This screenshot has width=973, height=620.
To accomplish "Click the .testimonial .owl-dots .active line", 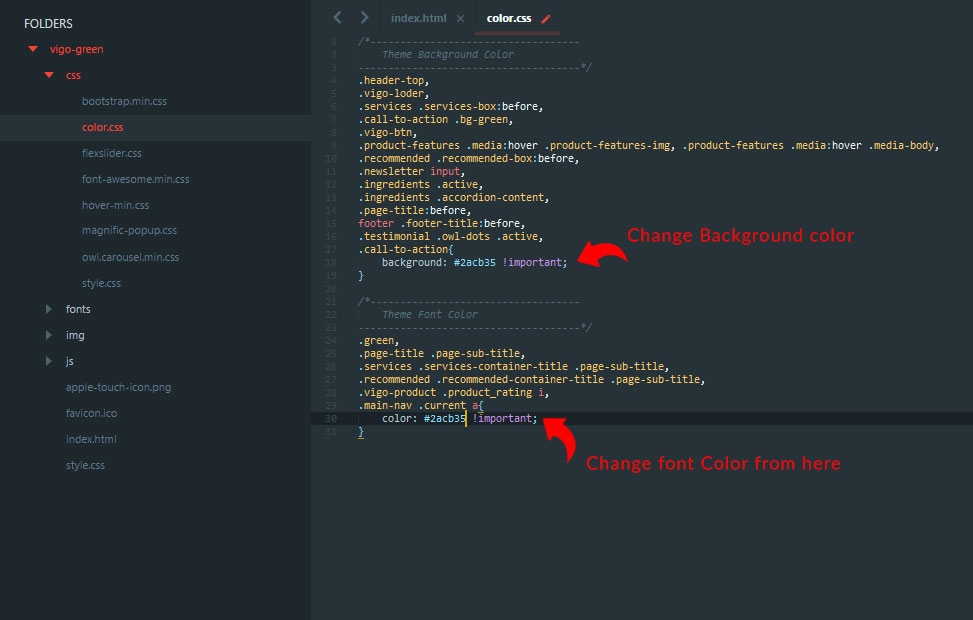I will 451,236.
